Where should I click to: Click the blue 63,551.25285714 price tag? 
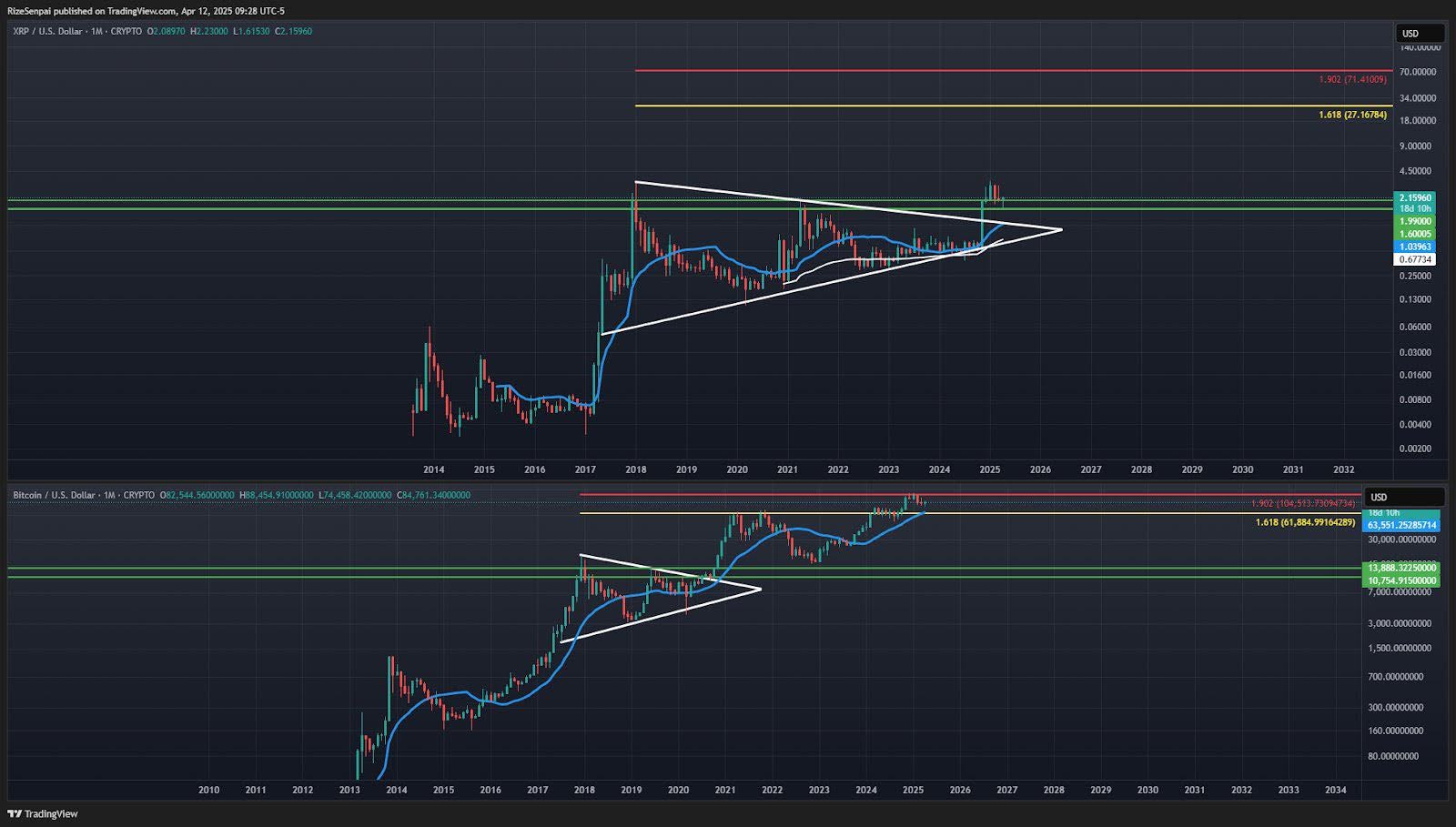point(1401,525)
